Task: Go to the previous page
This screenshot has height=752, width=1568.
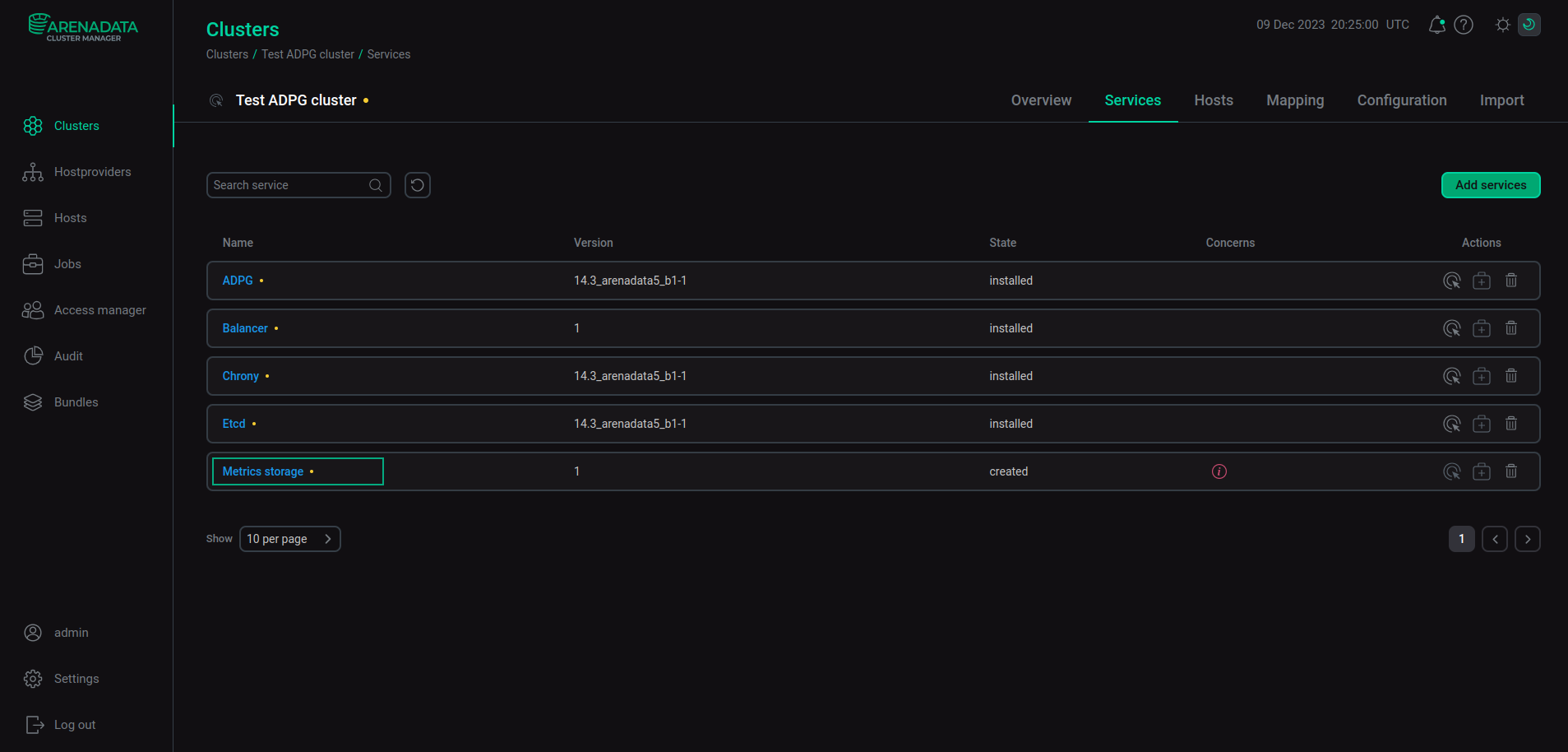Action: (x=1495, y=539)
